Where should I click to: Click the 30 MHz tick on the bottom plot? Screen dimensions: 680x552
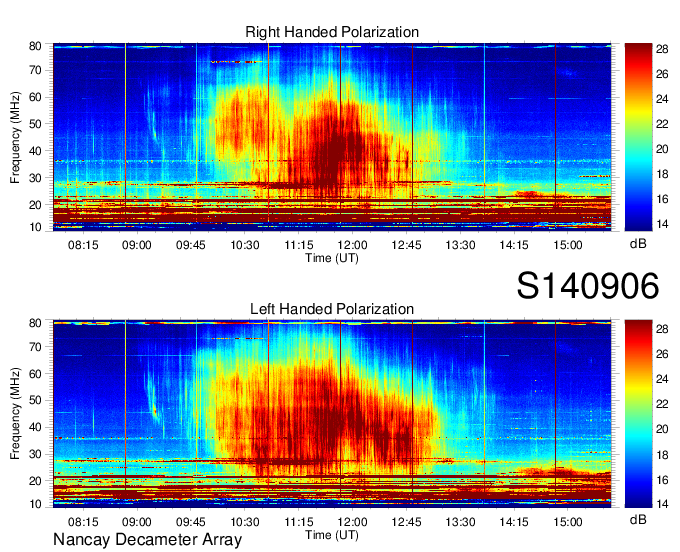coord(35,454)
